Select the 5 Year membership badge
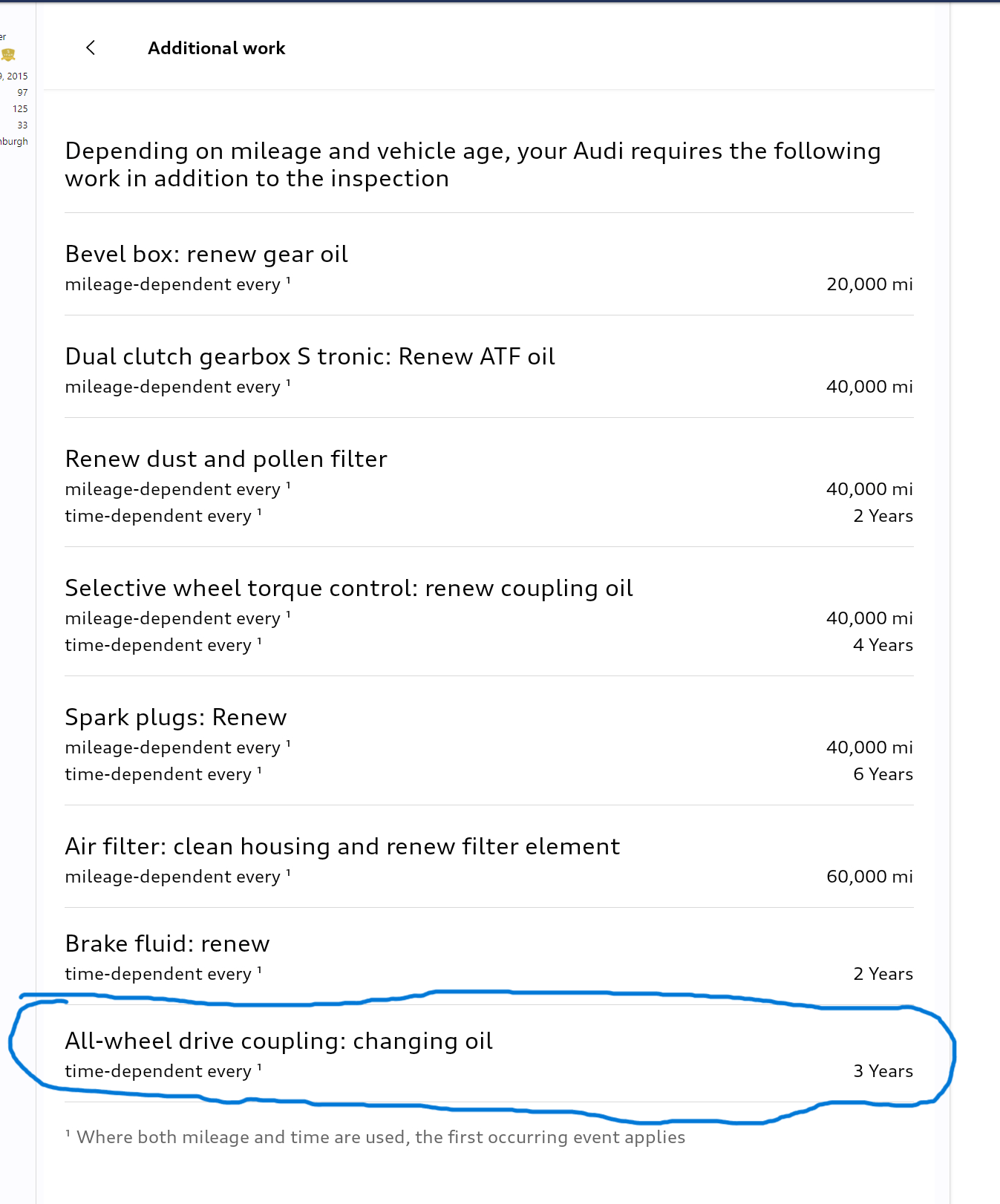The image size is (1000, 1204). [8, 54]
